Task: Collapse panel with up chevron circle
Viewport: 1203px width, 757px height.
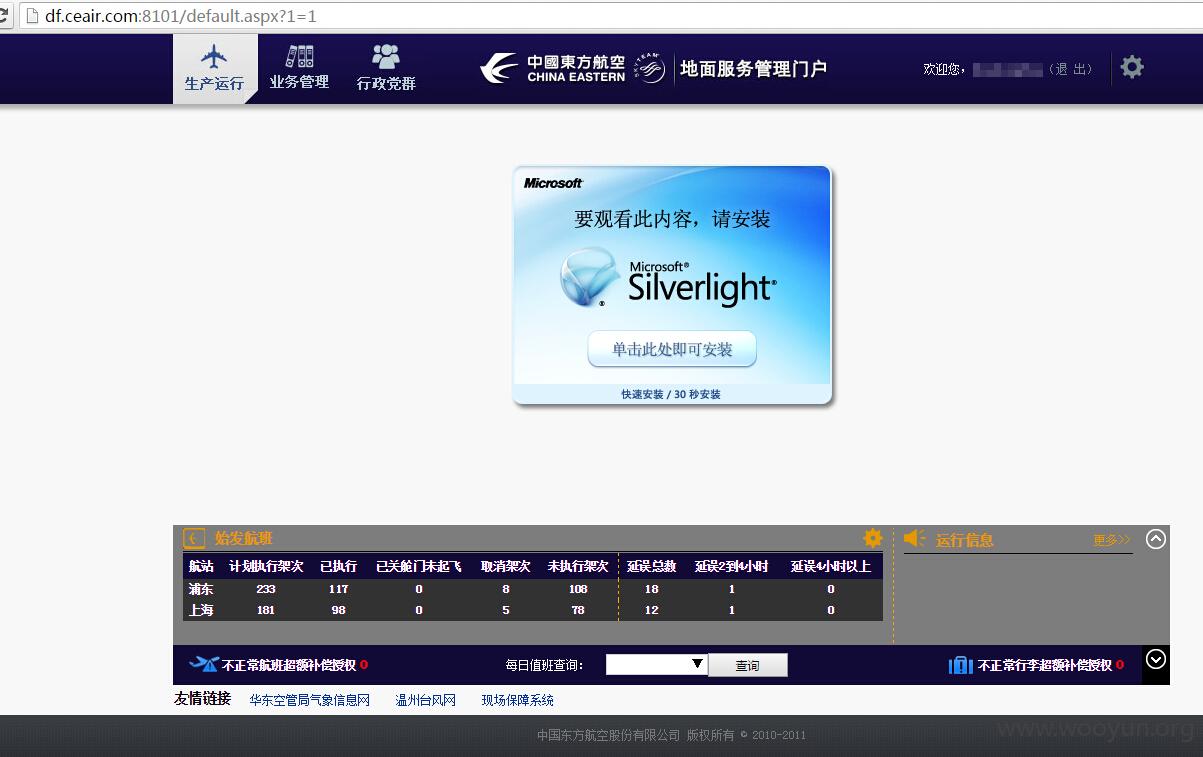Action: [x=1156, y=539]
